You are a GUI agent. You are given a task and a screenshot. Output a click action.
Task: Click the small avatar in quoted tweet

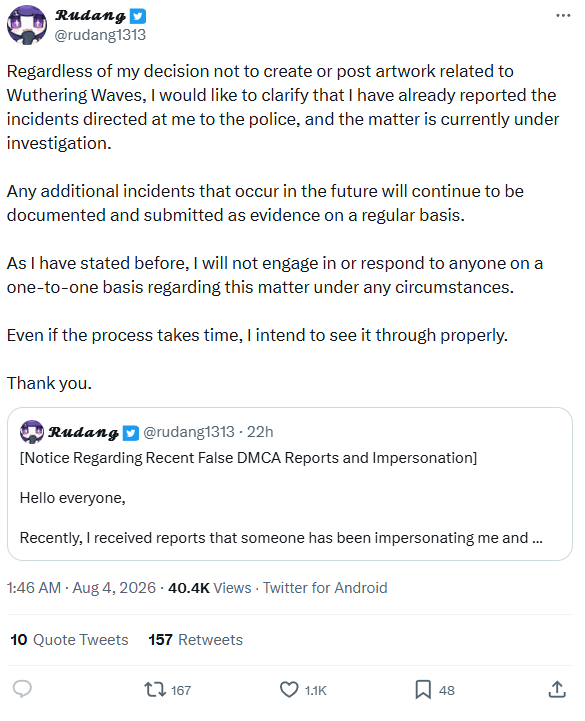[32, 432]
